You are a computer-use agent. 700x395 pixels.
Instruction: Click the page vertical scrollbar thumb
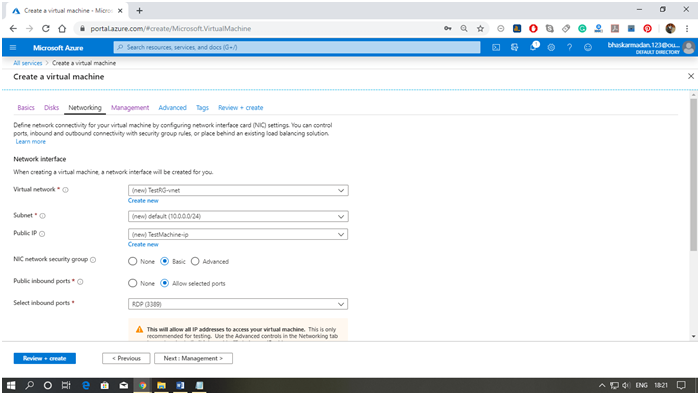[693, 175]
